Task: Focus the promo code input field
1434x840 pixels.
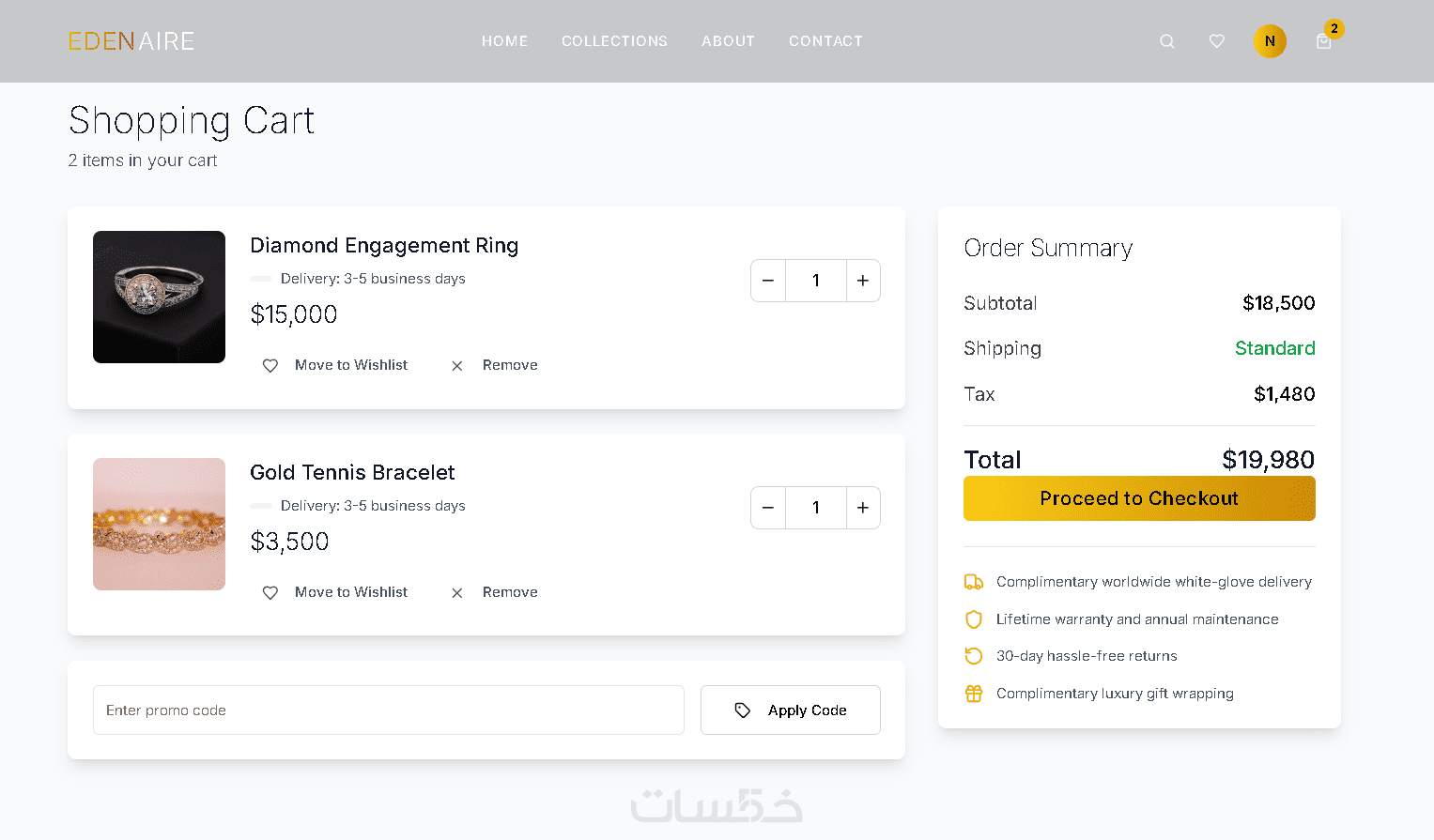Action: coord(388,710)
